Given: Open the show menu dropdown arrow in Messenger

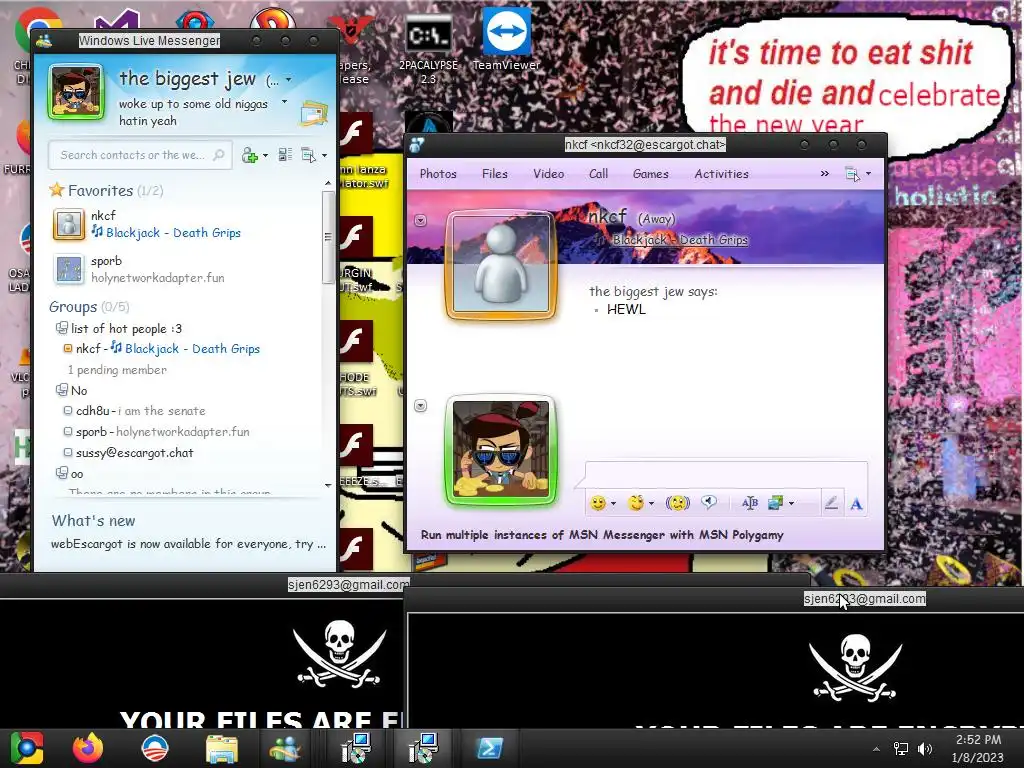Looking at the screenshot, I should point(324,155).
